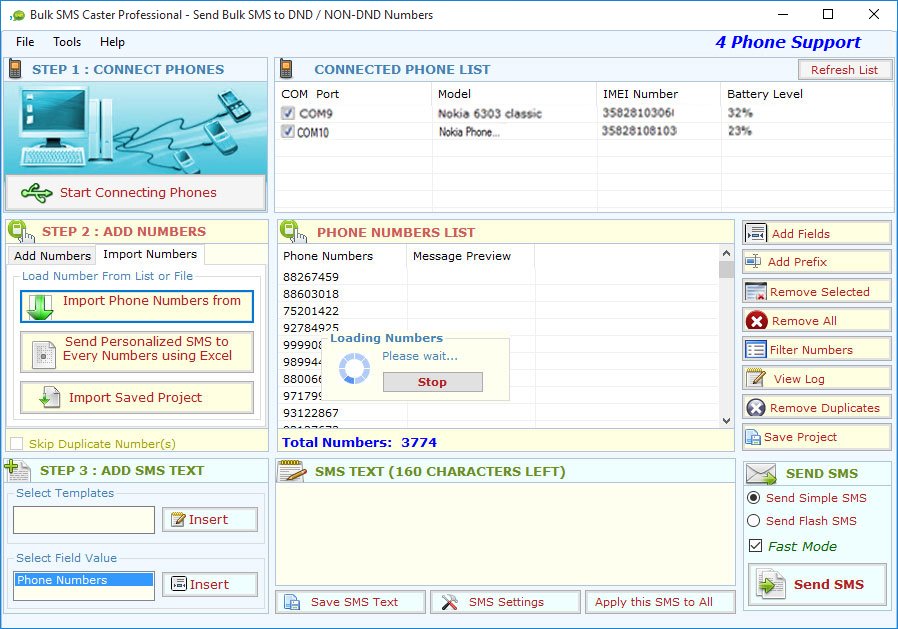Click the Start Connecting Phones USB icon

tap(37, 192)
